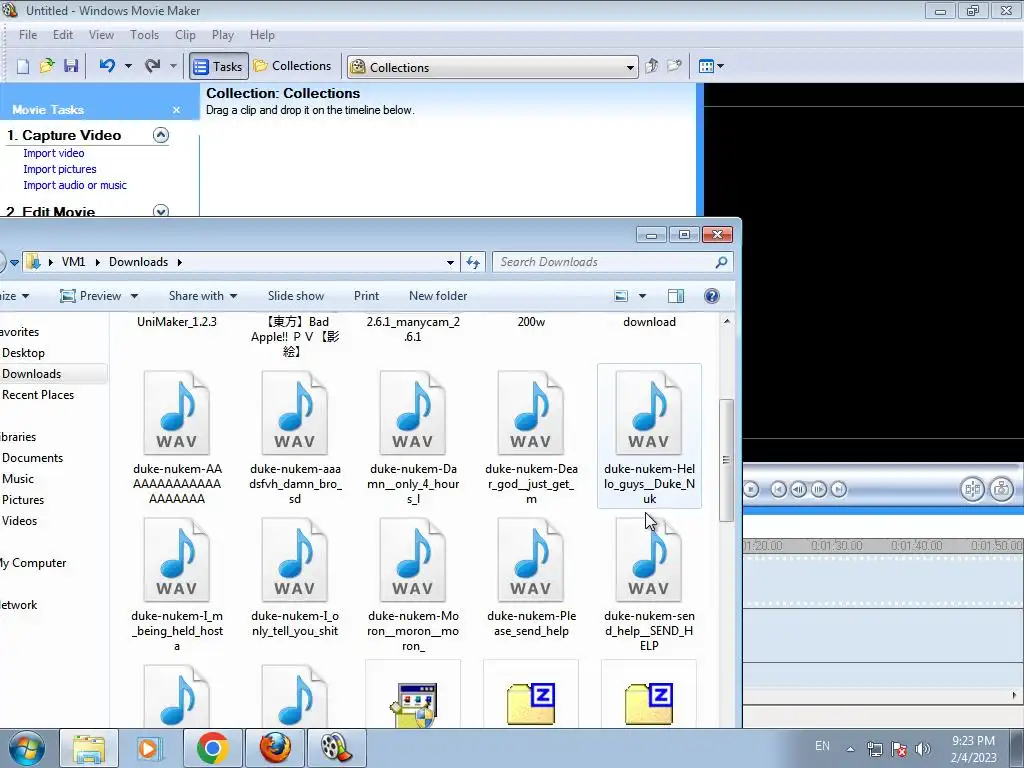Select Music library in sidebar

coord(18,479)
